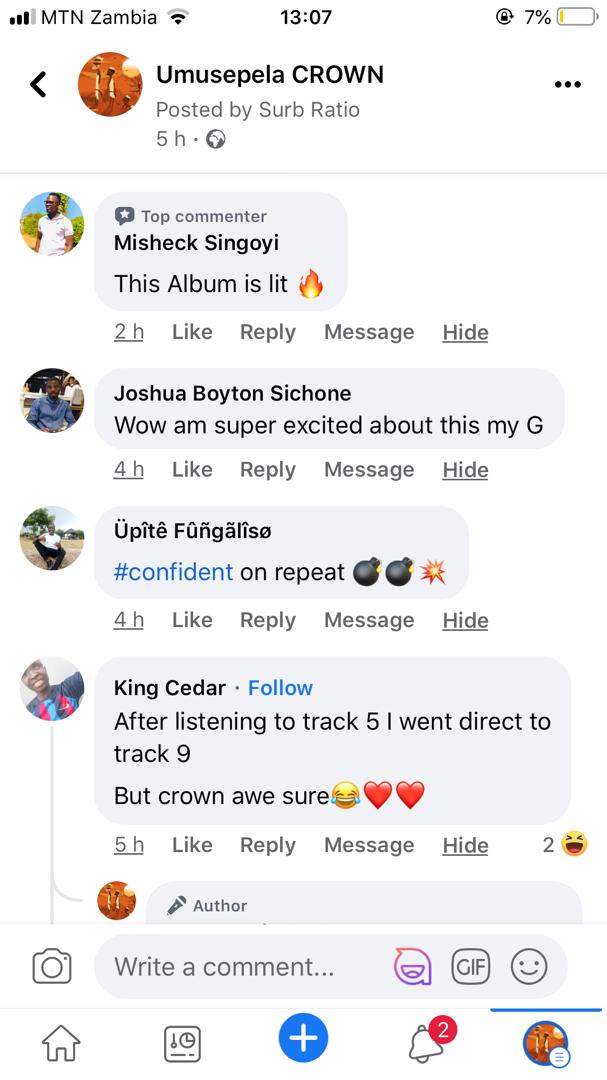
Task: Open the emoji smiley picker
Action: pos(529,967)
